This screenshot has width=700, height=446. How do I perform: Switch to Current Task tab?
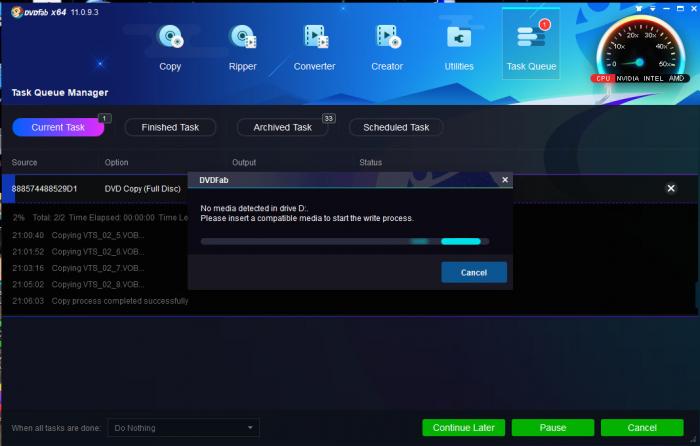(x=58, y=127)
